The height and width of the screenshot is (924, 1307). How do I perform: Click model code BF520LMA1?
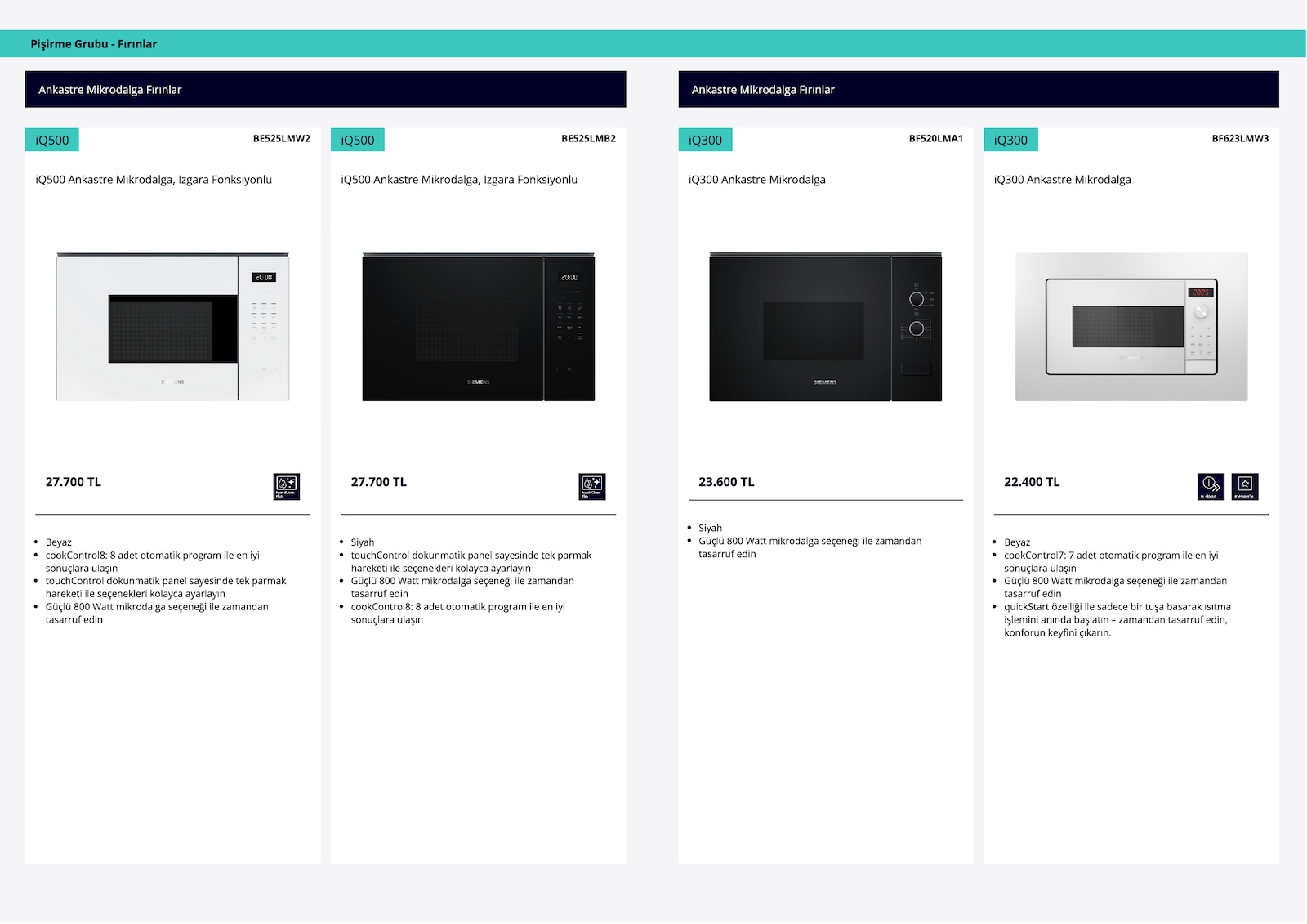936,139
